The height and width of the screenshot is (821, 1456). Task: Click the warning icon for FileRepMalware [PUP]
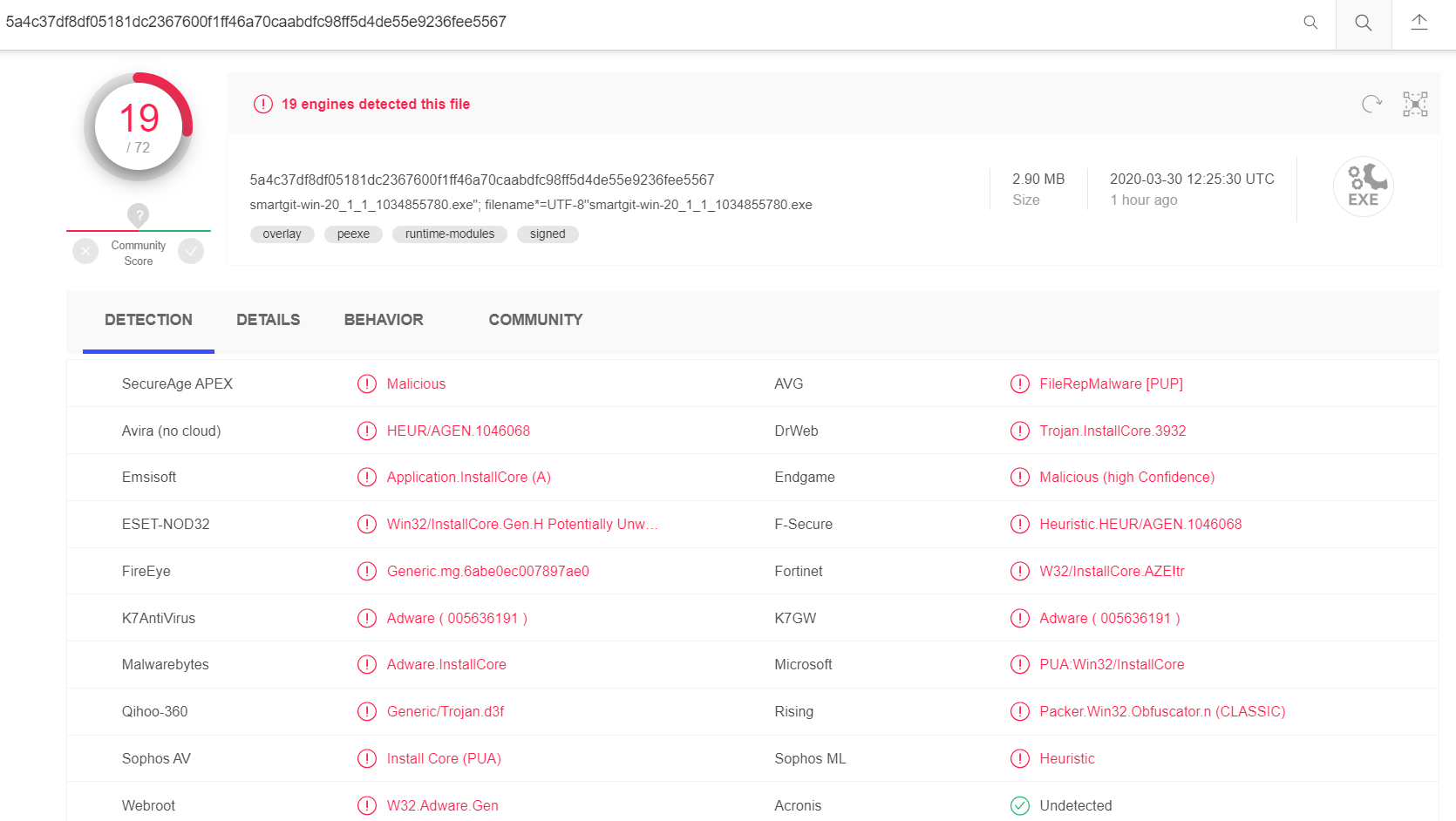click(1020, 383)
